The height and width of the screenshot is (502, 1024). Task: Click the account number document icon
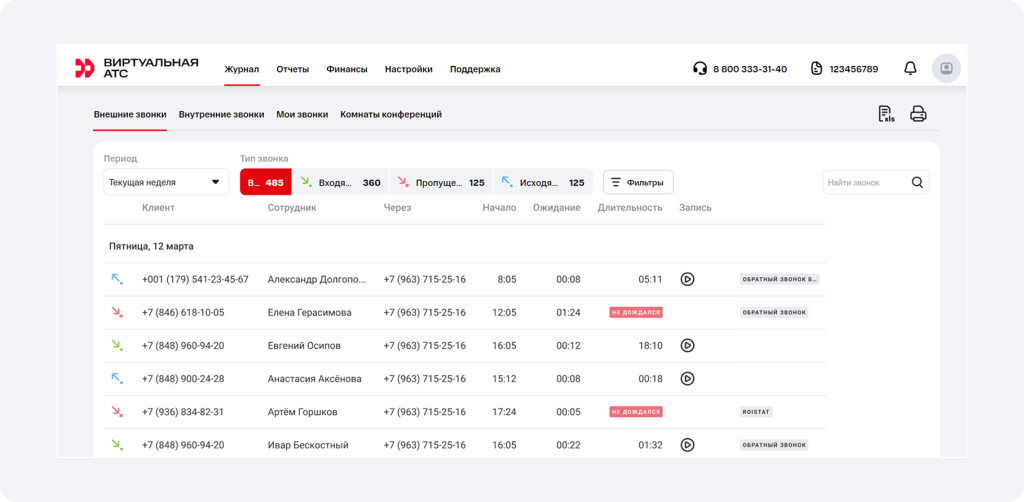click(816, 69)
